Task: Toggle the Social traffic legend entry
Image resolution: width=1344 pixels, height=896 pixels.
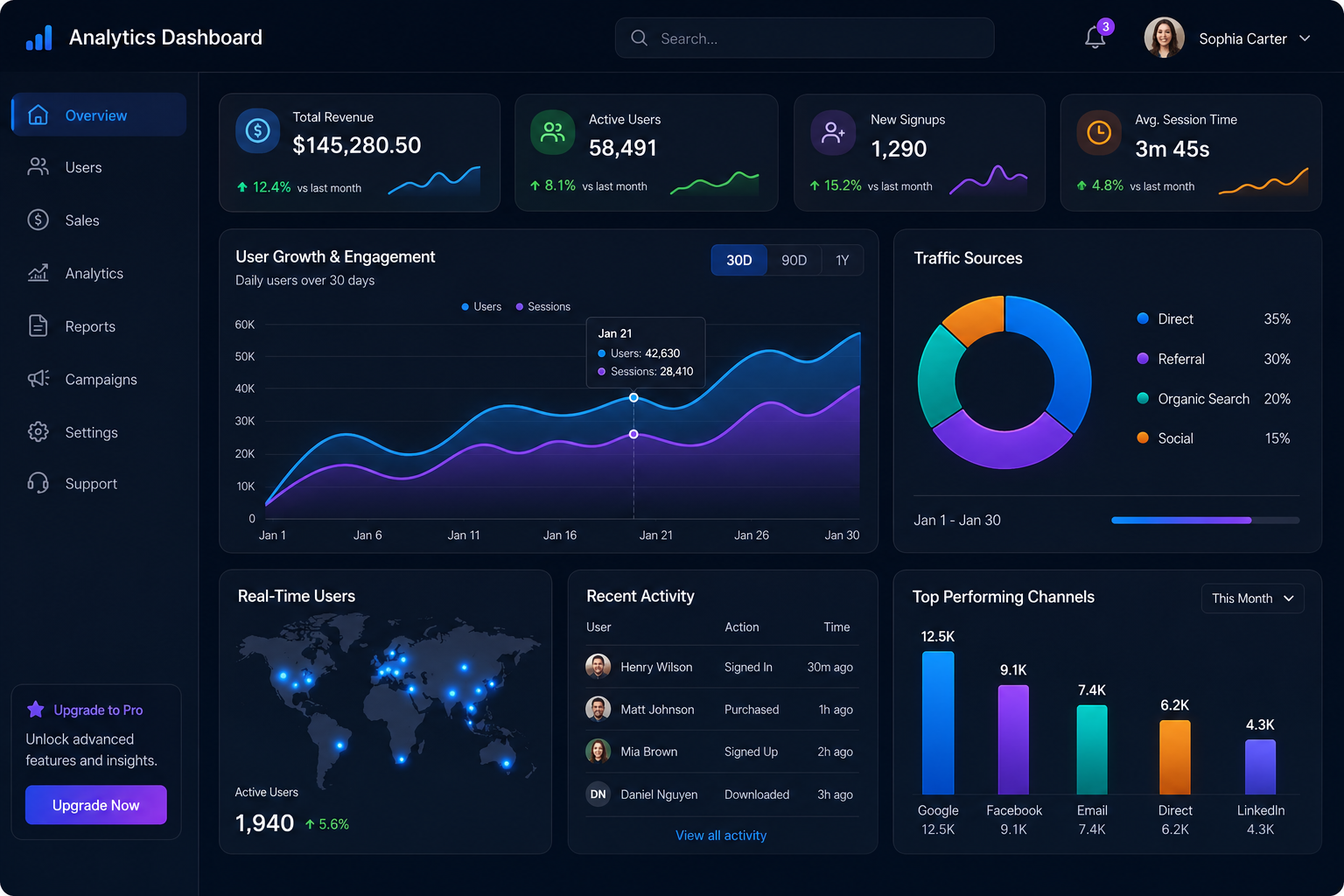Action: coord(1214,438)
